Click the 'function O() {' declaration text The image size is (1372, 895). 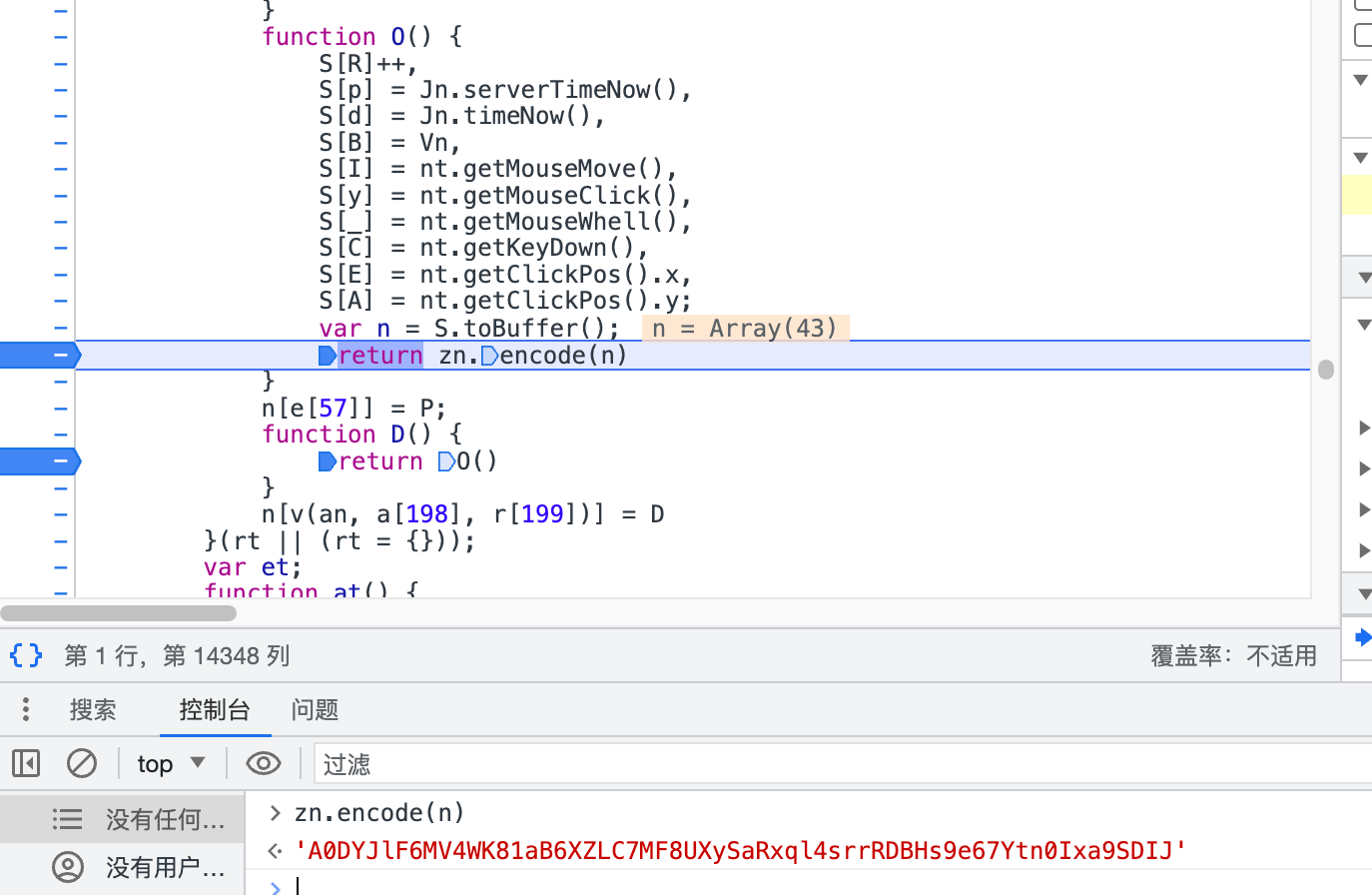point(361,37)
